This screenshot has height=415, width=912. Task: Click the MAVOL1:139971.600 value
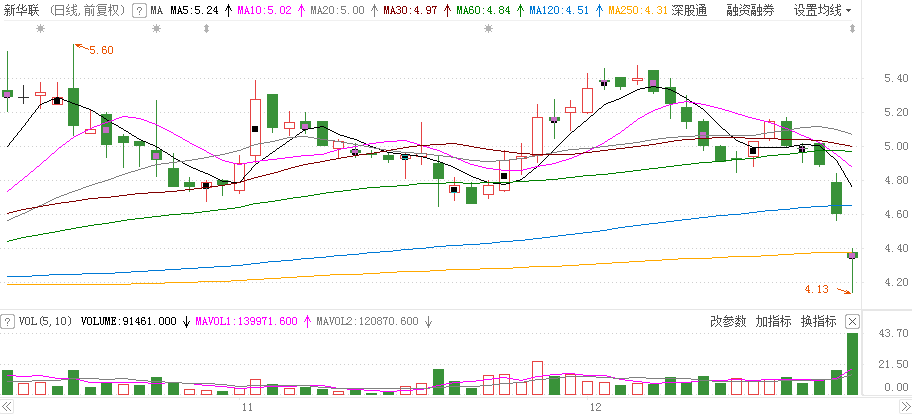point(247,321)
